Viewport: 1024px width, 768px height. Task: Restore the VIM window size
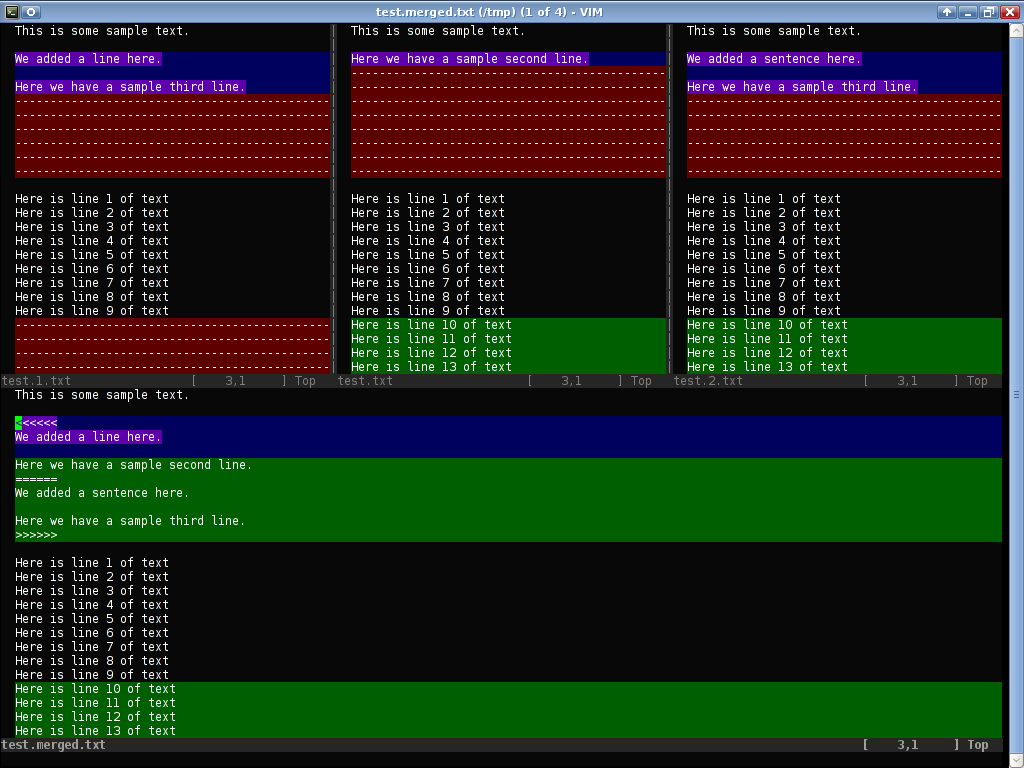989,12
